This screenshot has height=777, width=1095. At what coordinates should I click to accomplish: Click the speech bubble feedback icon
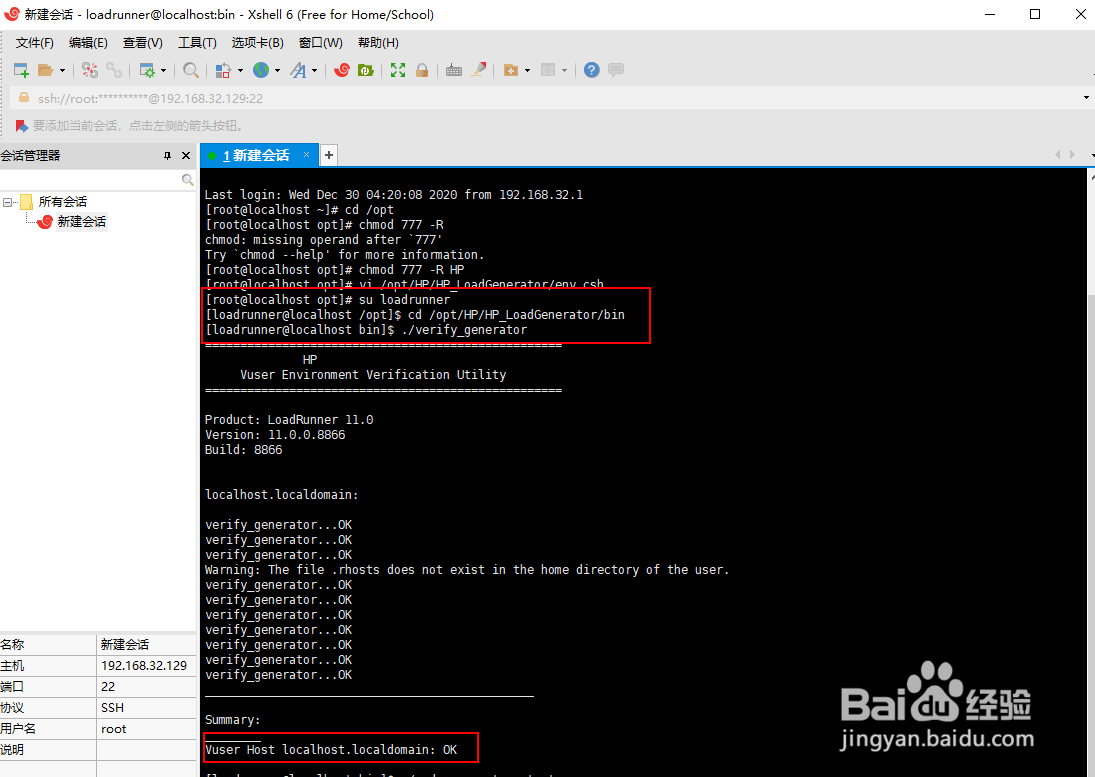[x=616, y=70]
